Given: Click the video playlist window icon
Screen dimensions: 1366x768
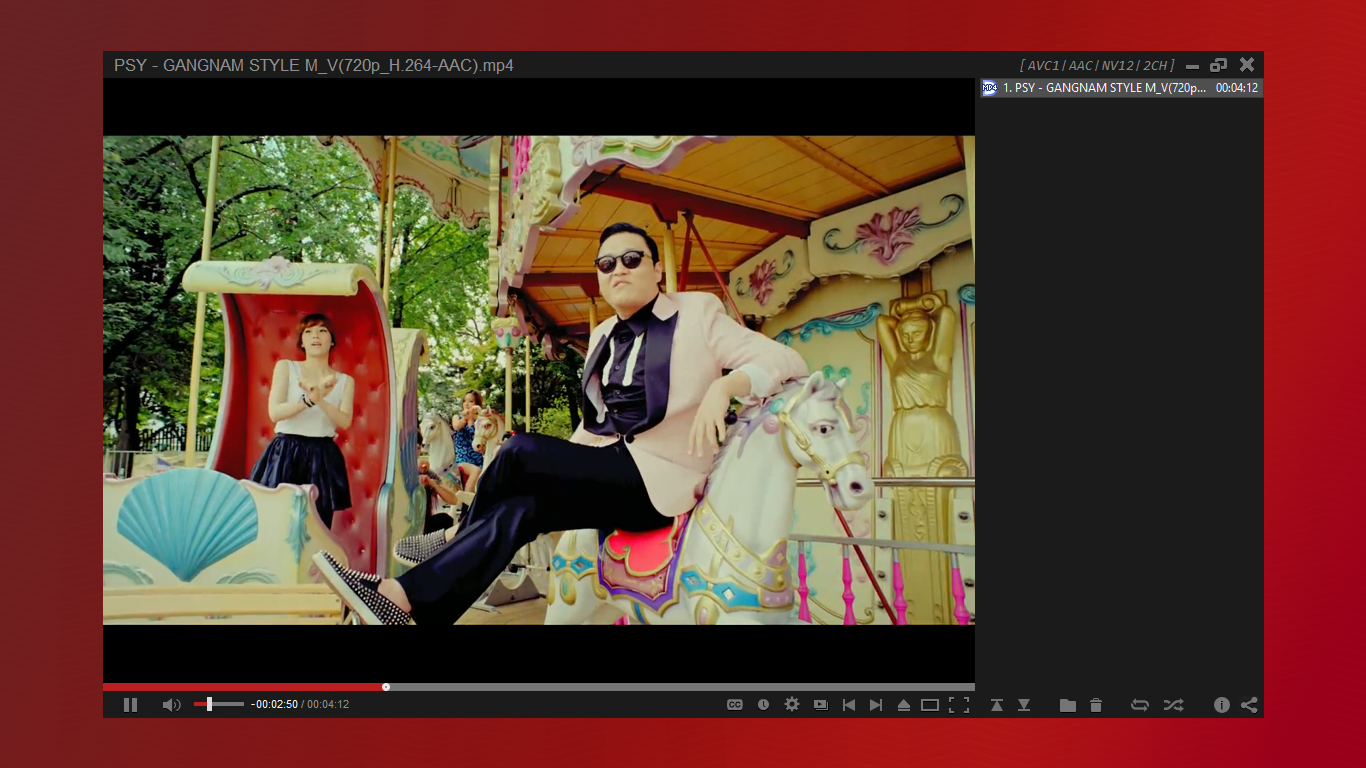Looking at the screenshot, I should pyautogui.click(x=821, y=705).
